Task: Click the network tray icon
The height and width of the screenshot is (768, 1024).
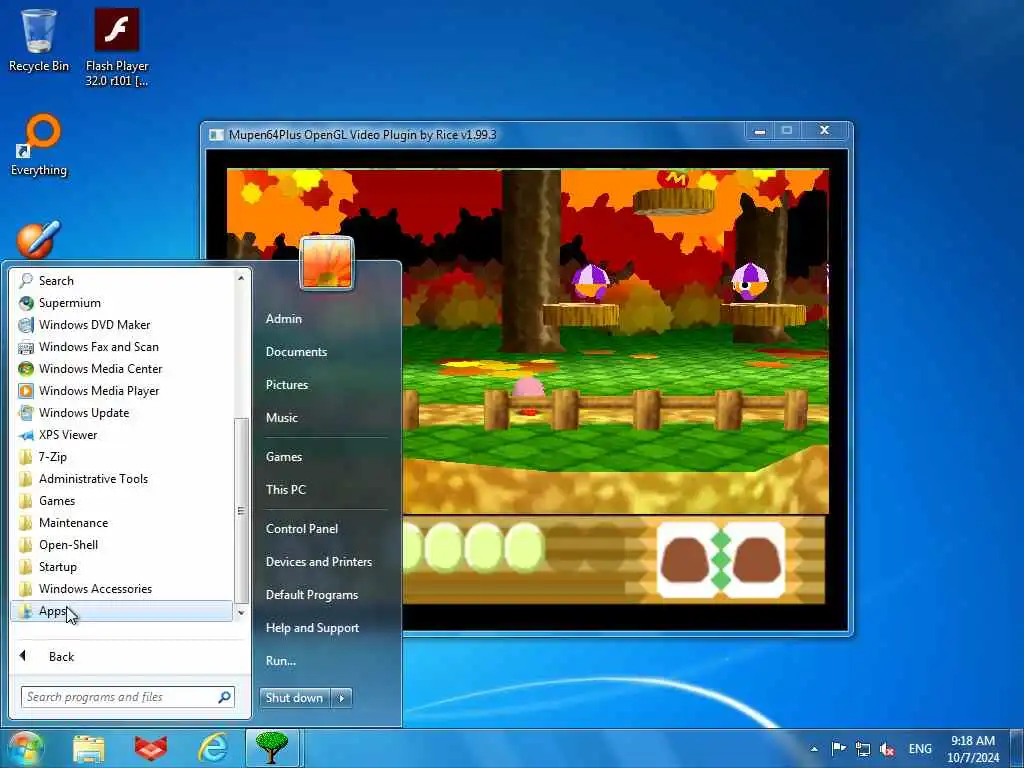Action: 863,749
